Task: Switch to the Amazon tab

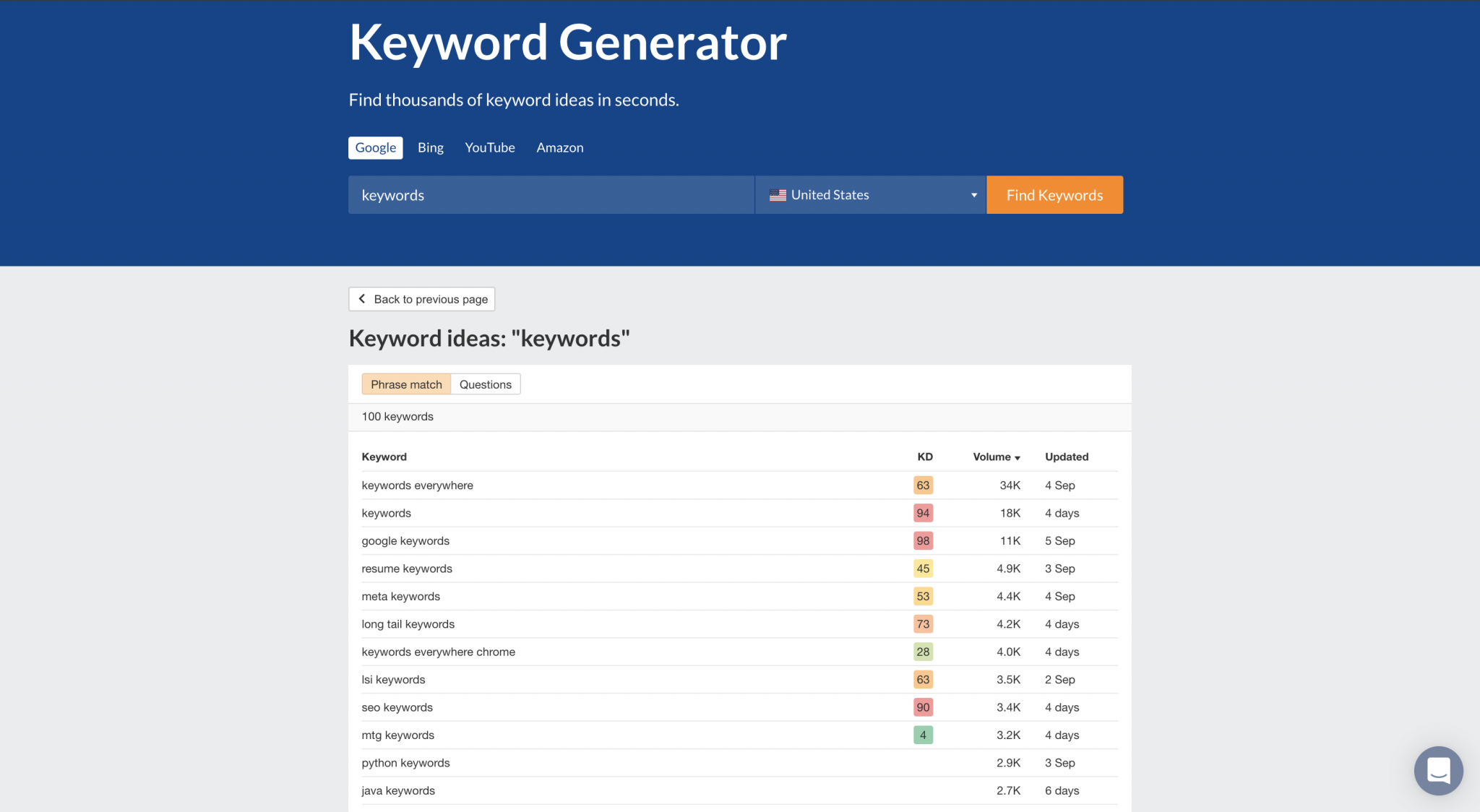Action: (x=560, y=147)
